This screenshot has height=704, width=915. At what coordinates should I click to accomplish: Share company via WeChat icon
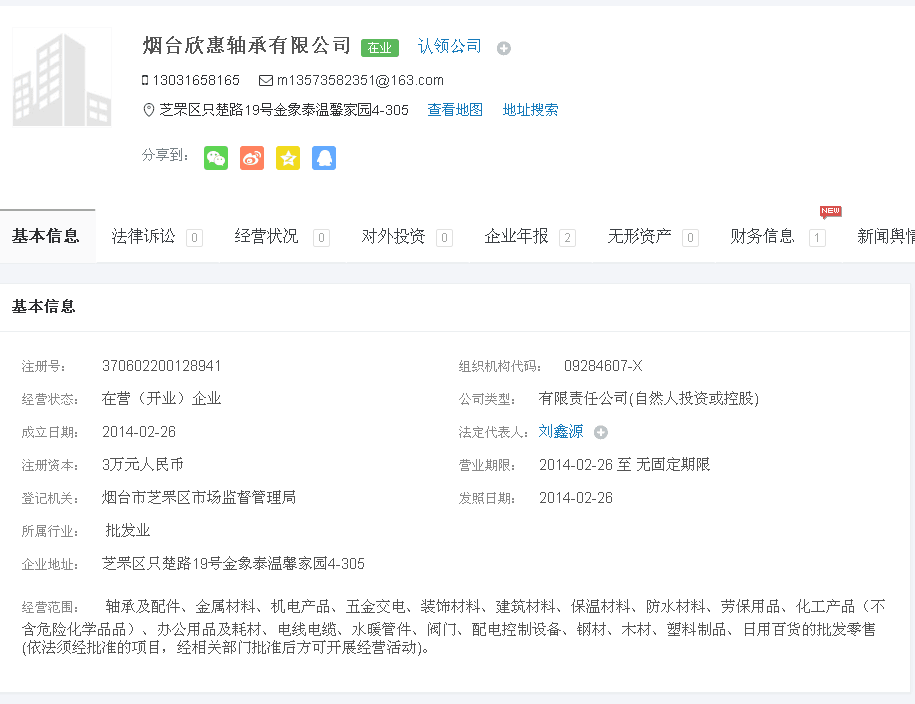[x=216, y=158]
